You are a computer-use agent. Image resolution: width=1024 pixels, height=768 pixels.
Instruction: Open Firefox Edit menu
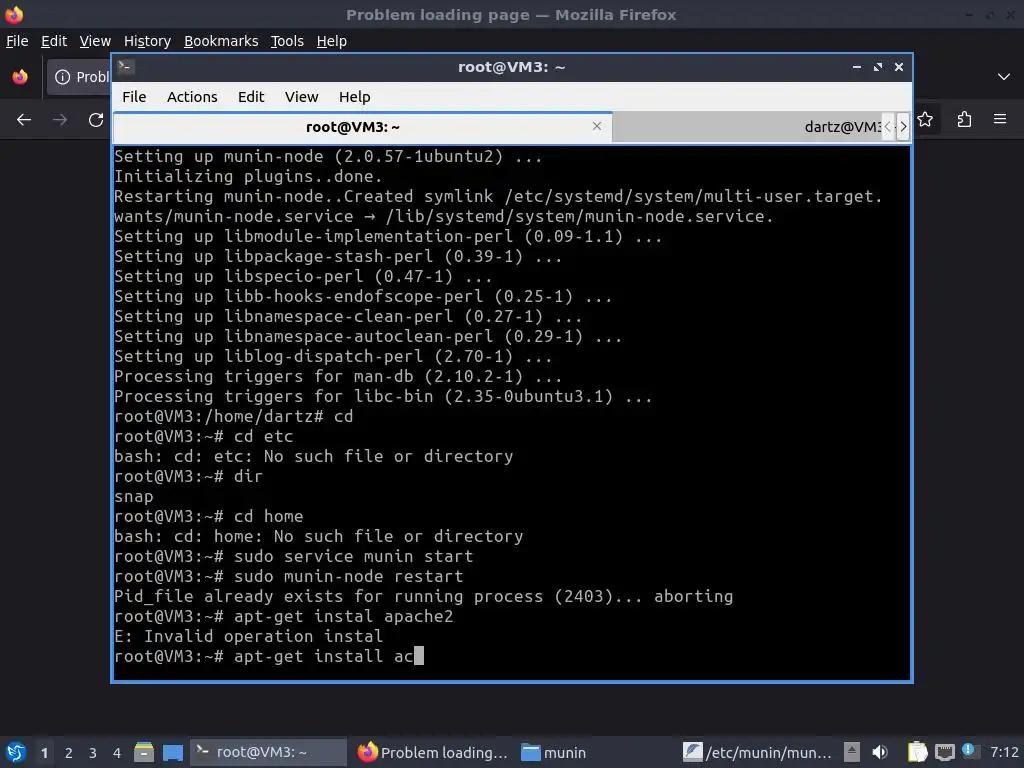(54, 41)
